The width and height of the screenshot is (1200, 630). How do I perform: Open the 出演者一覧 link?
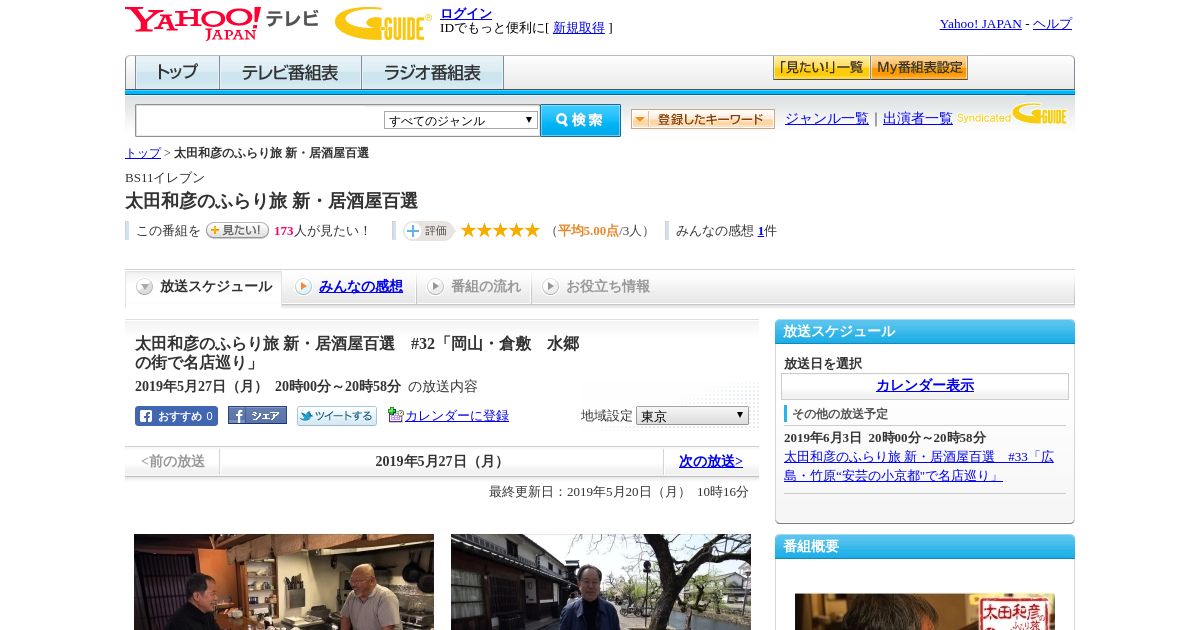click(x=918, y=118)
